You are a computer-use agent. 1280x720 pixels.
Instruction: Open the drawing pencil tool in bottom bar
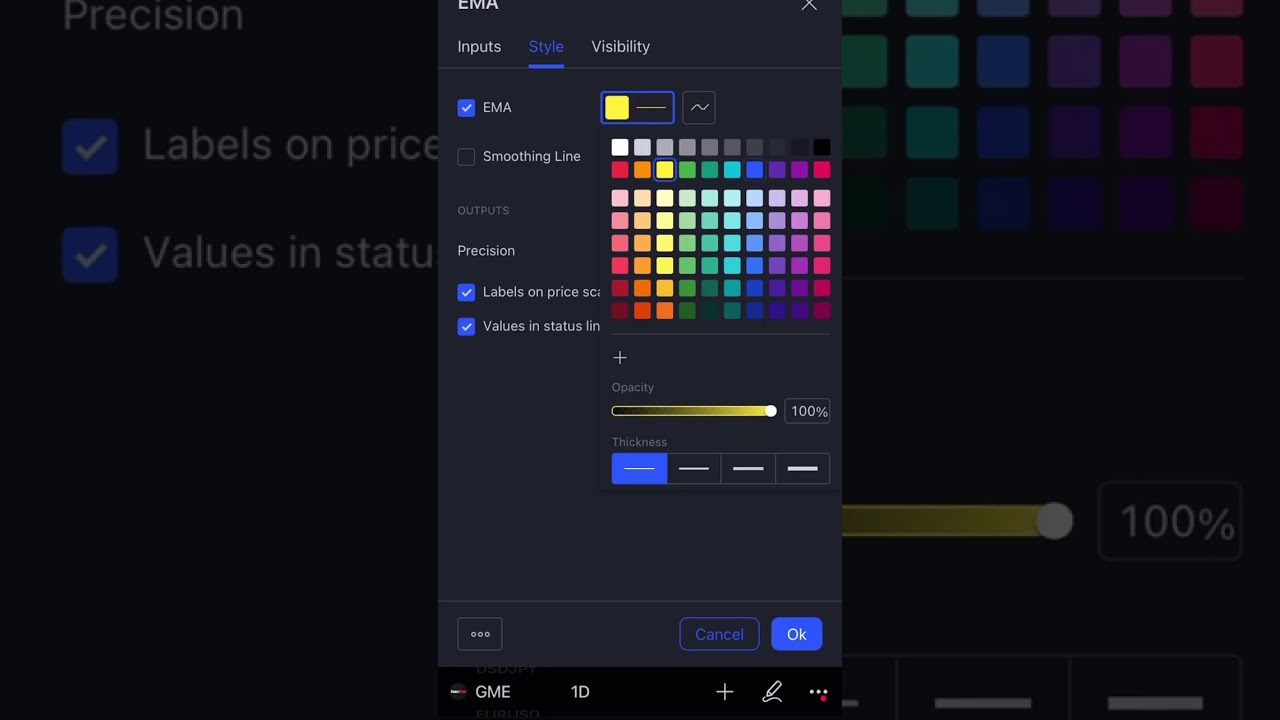(x=772, y=692)
